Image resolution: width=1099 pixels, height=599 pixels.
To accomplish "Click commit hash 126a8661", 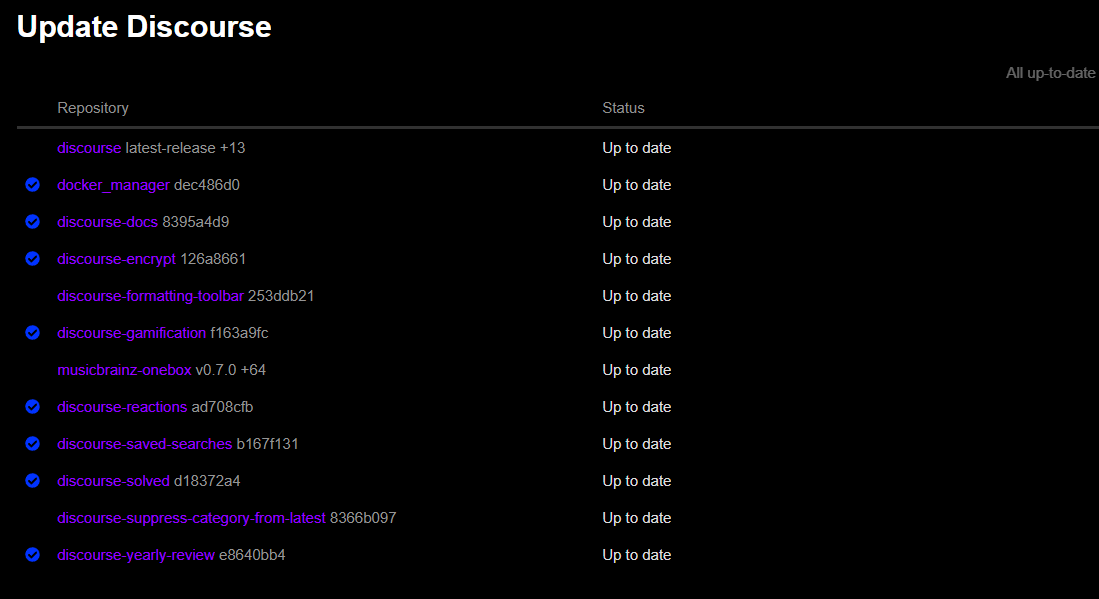I will pyautogui.click(x=213, y=259).
